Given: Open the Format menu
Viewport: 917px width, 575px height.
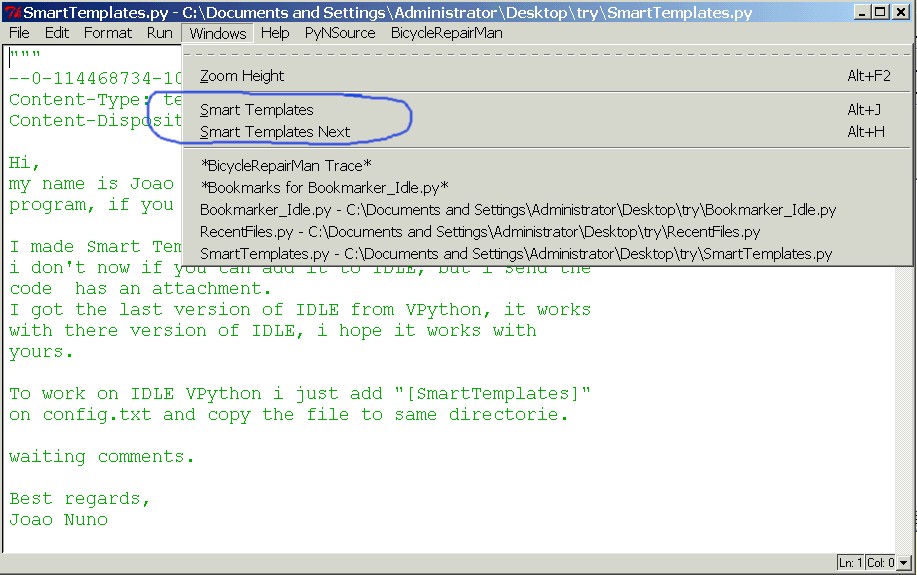Looking at the screenshot, I should (x=108, y=33).
